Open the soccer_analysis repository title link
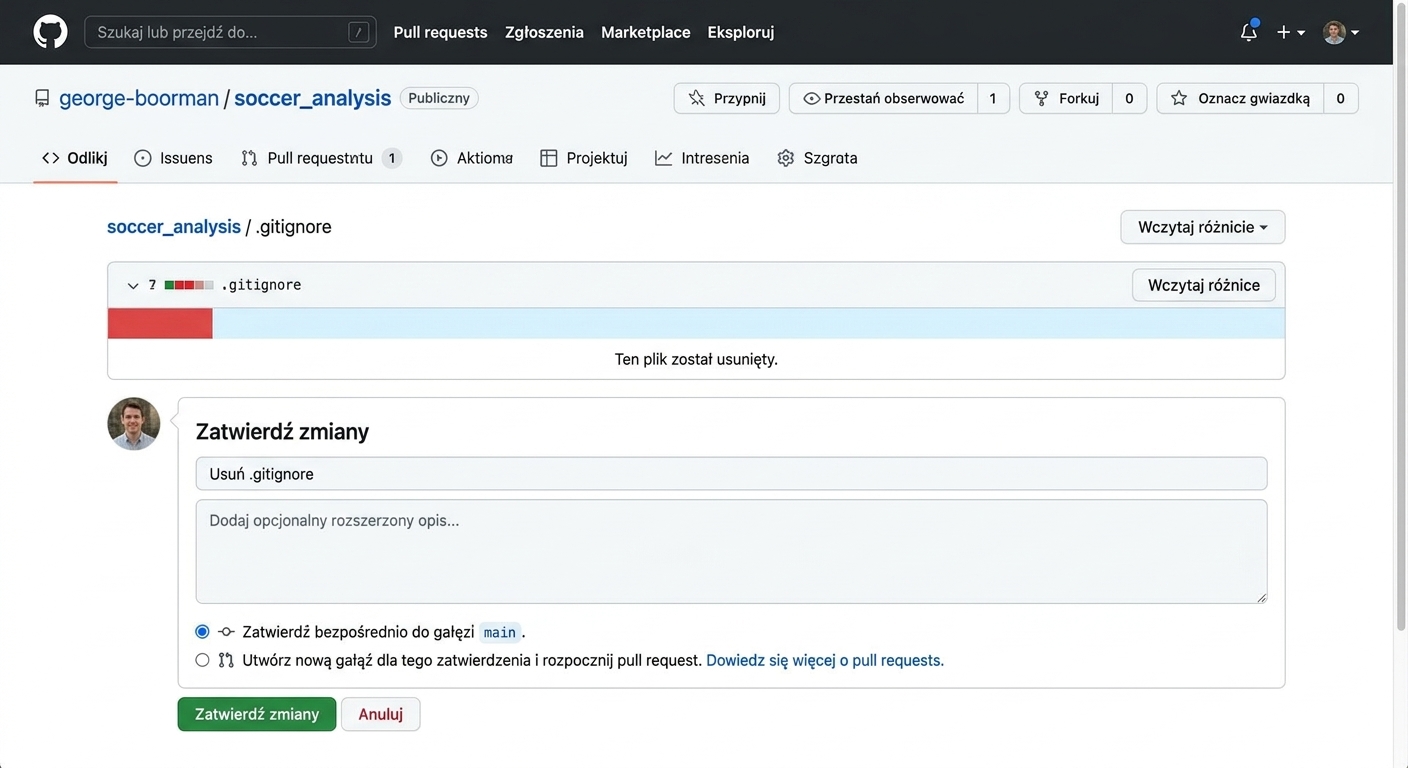1408x768 pixels. pyautogui.click(x=313, y=98)
